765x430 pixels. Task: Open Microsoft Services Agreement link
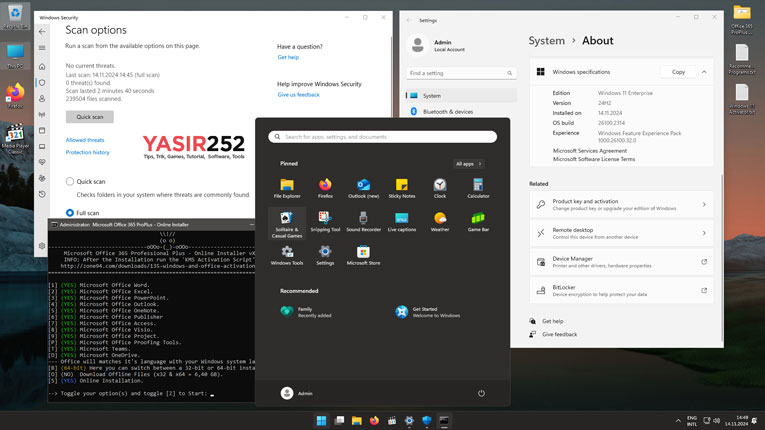tap(590, 151)
